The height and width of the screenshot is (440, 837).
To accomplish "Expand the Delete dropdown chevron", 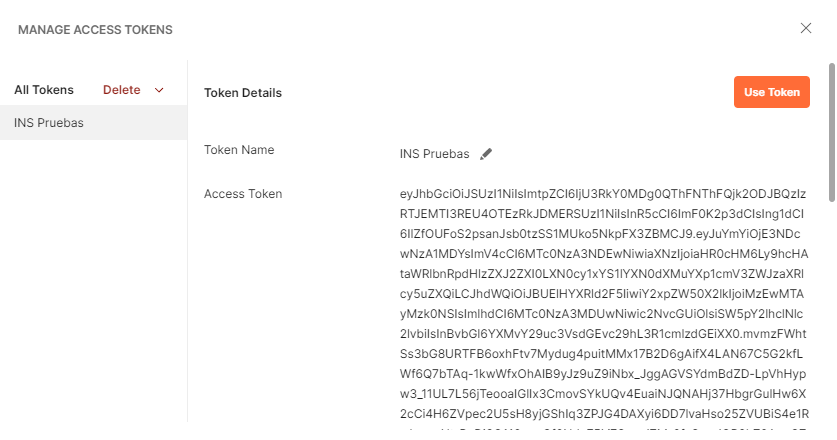I will tap(159, 90).
